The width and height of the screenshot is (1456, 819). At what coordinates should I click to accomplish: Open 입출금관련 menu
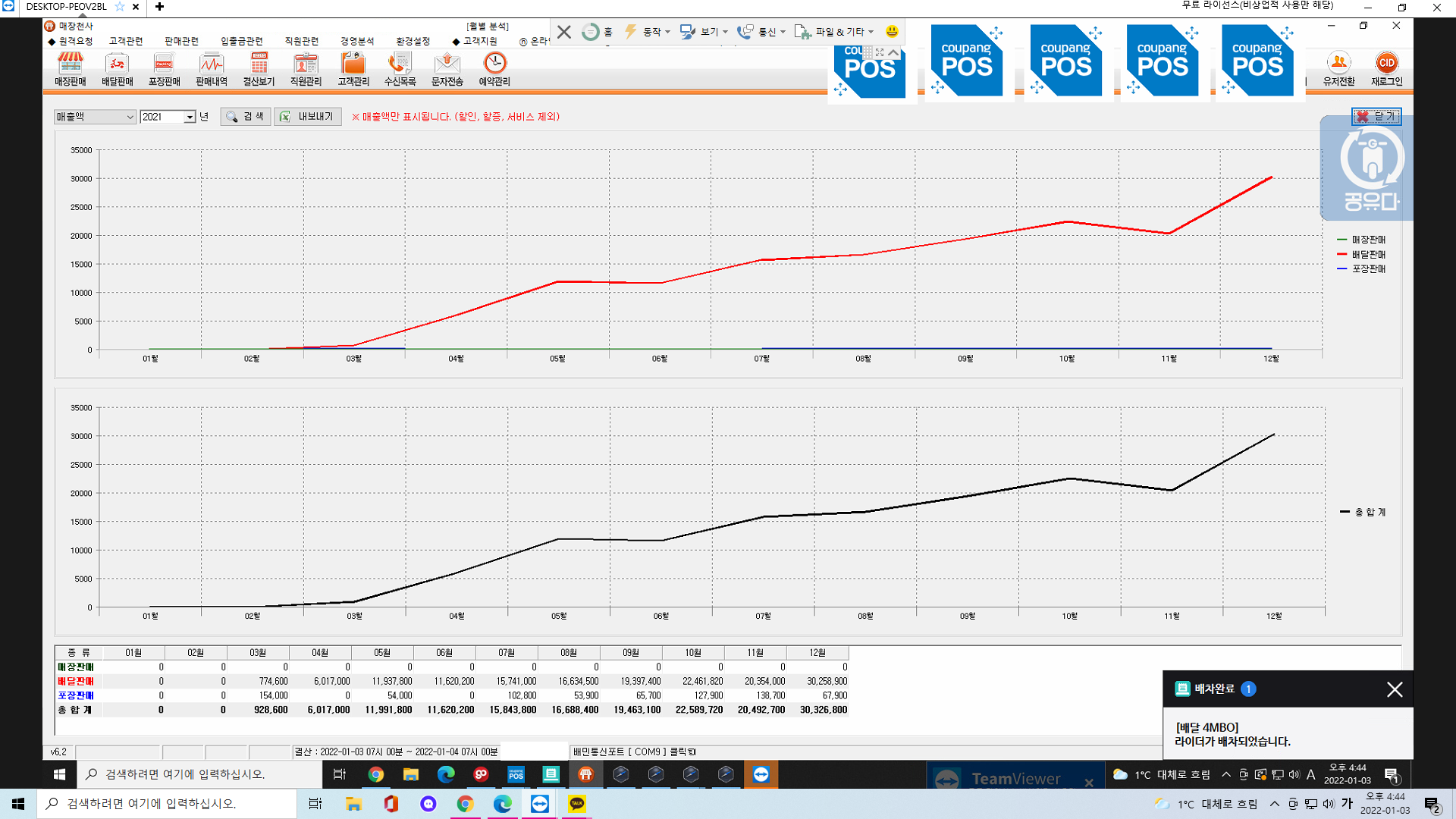(242, 41)
